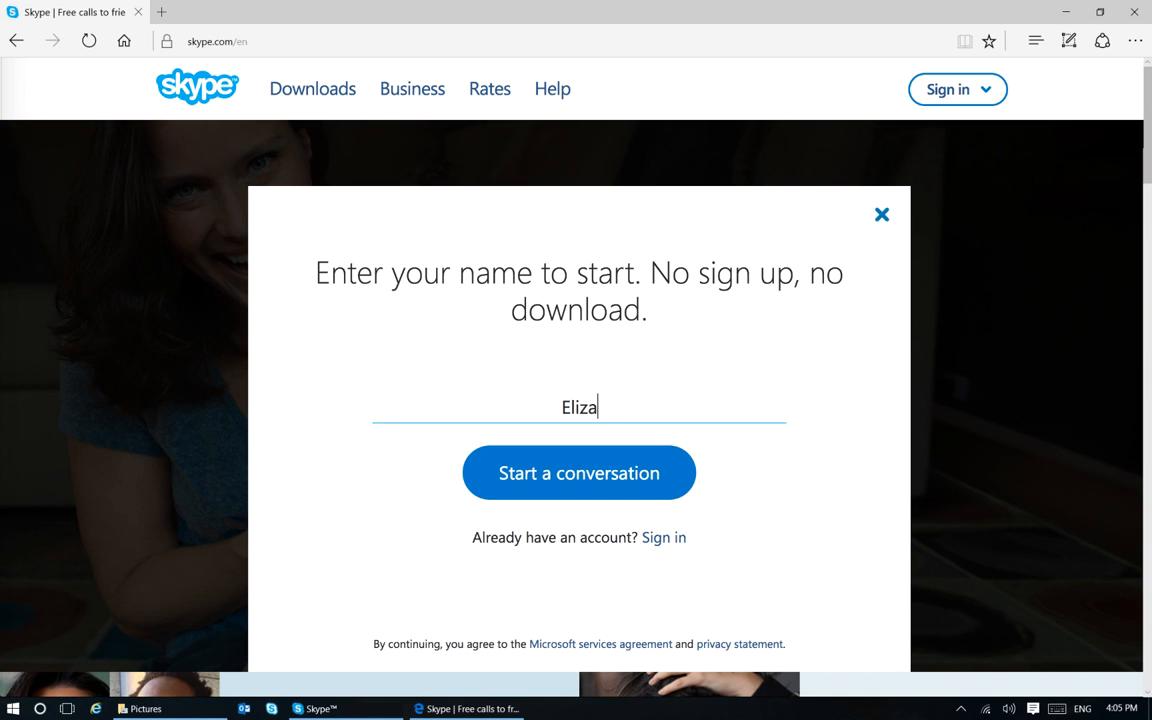Click the Start a conversation button
1152x720 pixels.
pos(579,472)
